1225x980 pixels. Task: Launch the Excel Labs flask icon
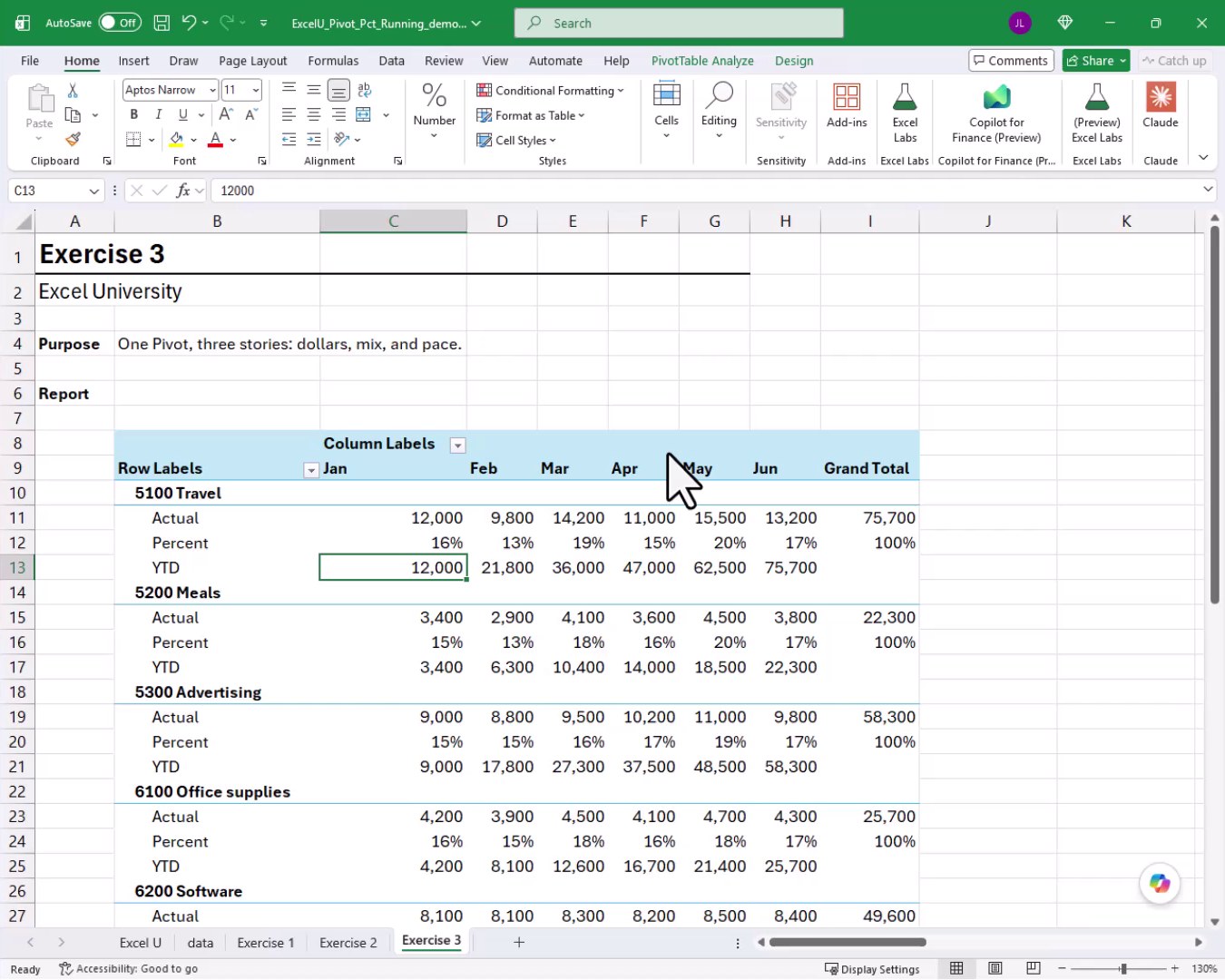pos(905,97)
